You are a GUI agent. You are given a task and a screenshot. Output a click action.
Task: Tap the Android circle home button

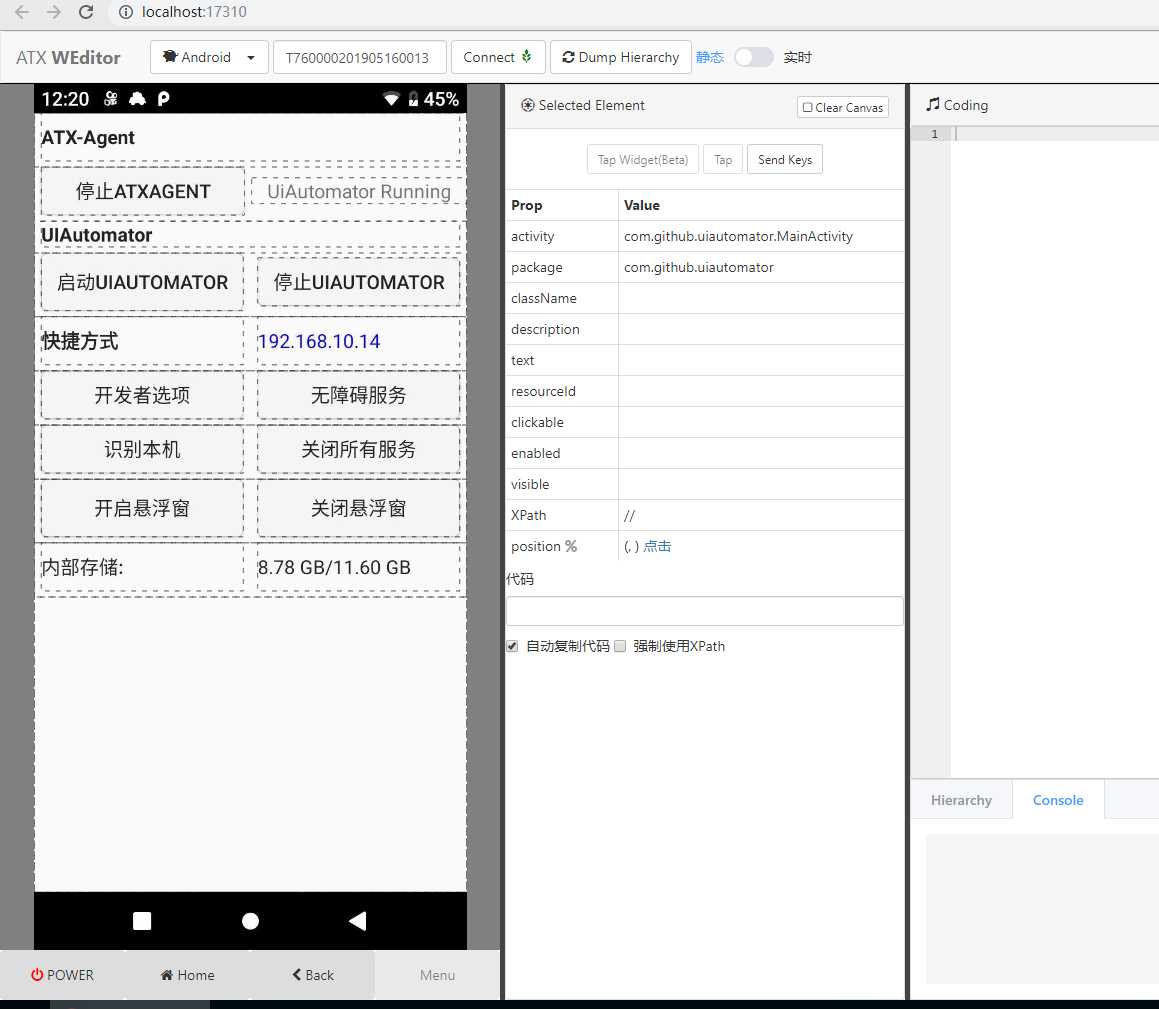[x=251, y=921]
